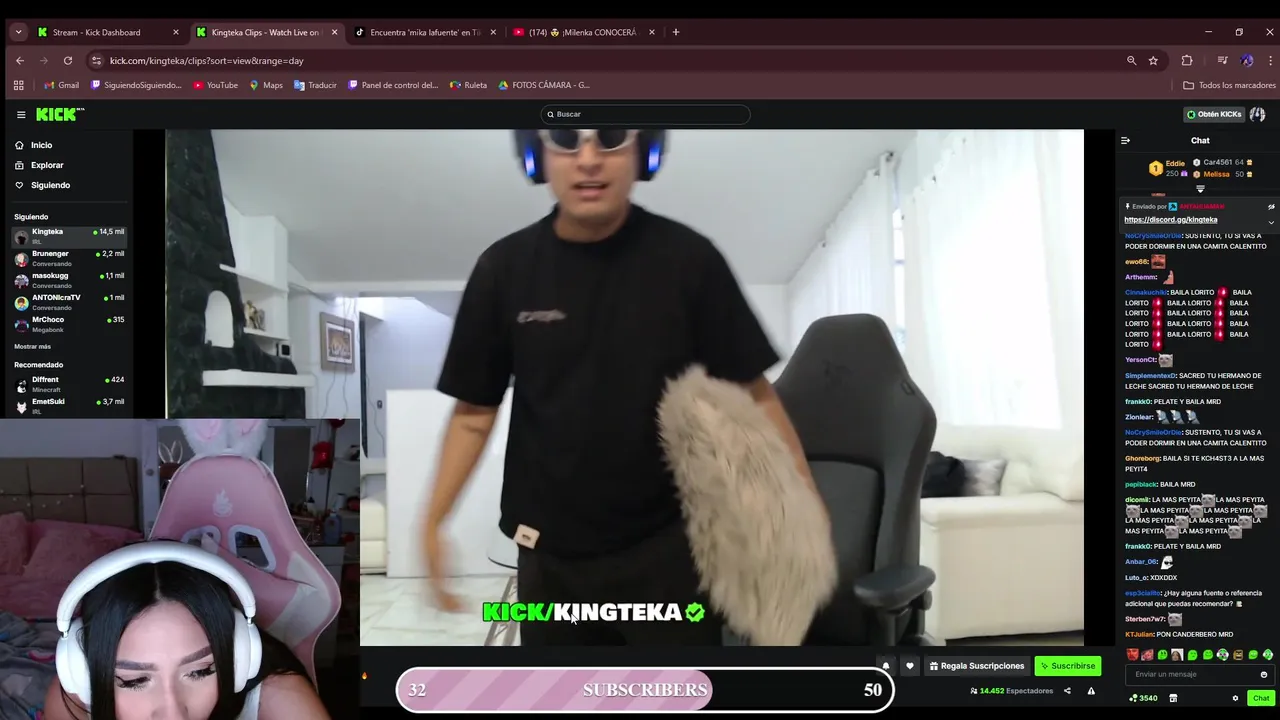Open the Kingteka followed channel
This screenshot has width=1280, height=720.
tap(69, 236)
